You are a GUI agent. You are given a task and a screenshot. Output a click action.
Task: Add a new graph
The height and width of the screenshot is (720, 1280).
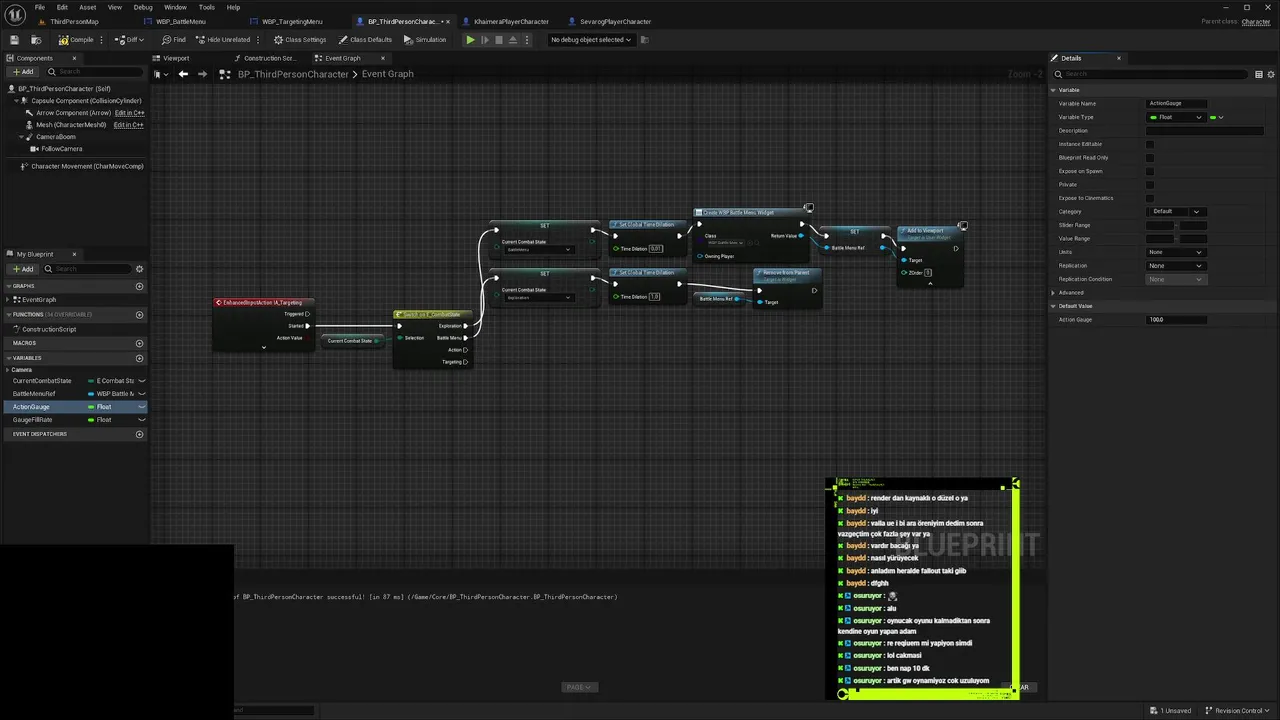(x=139, y=286)
